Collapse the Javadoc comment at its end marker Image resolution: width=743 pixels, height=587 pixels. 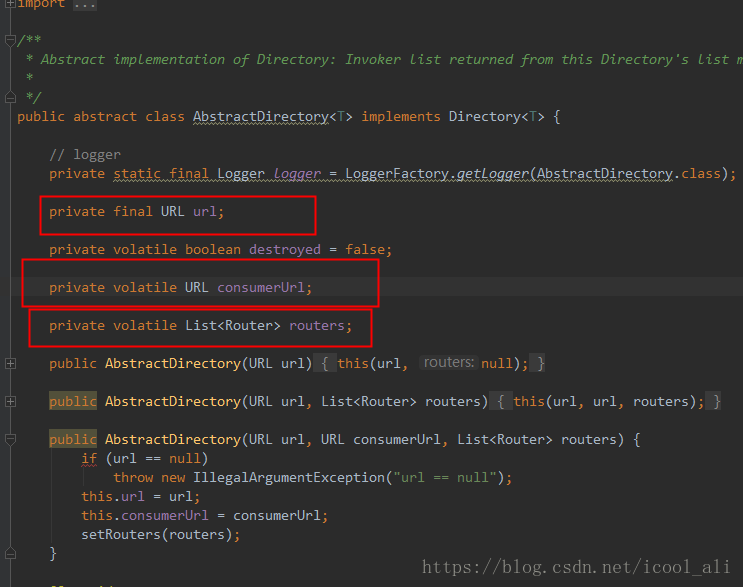[10, 98]
